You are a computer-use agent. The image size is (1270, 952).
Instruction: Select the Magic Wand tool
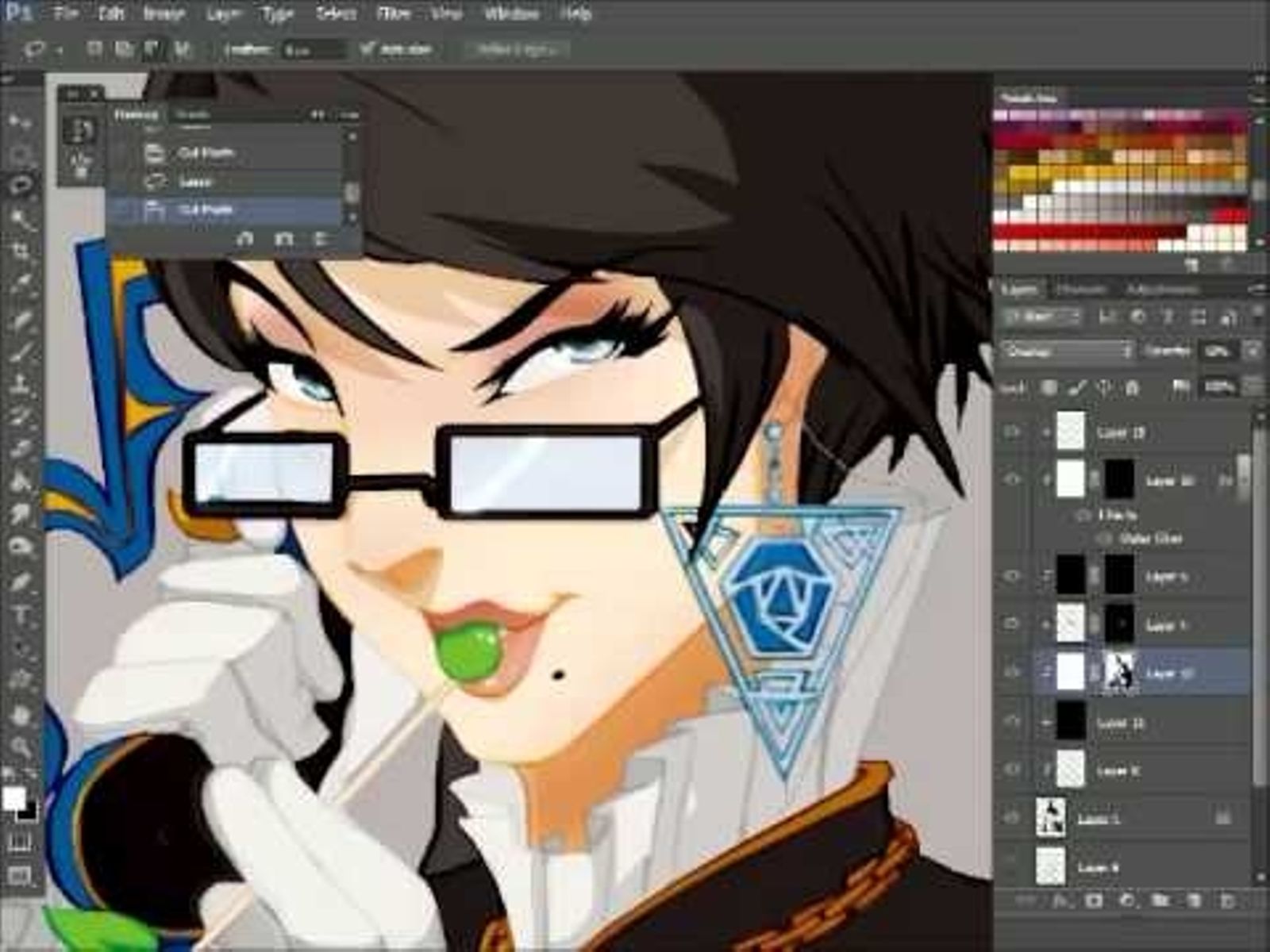click(x=21, y=219)
